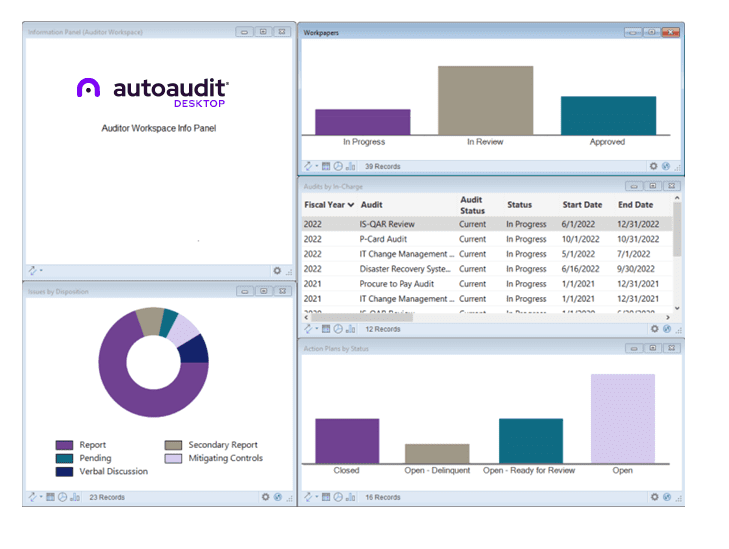
Task: Expand refresh dropdown arrow in Information Panel
Action: [41, 270]
